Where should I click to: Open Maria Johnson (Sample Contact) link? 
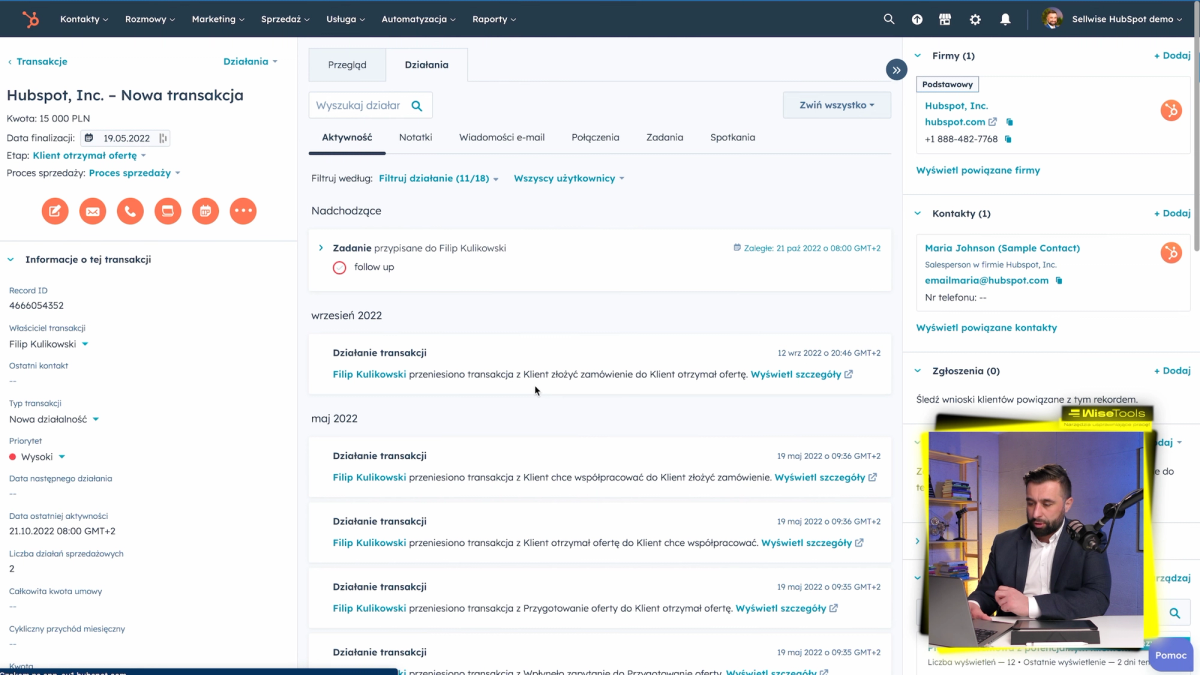(x=1002, y=248)
